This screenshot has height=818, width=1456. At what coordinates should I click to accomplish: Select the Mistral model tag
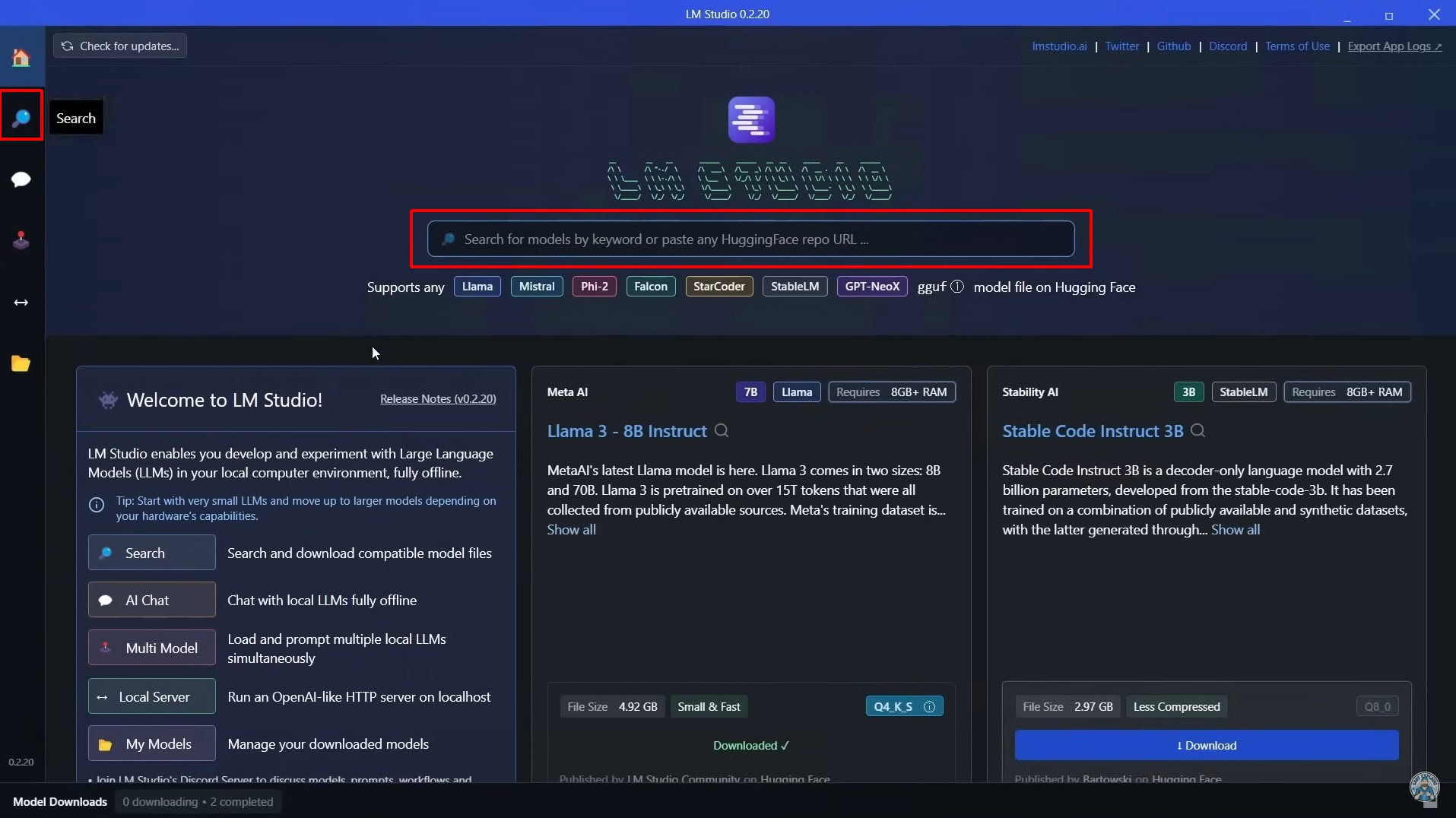[x=537, y=287]
